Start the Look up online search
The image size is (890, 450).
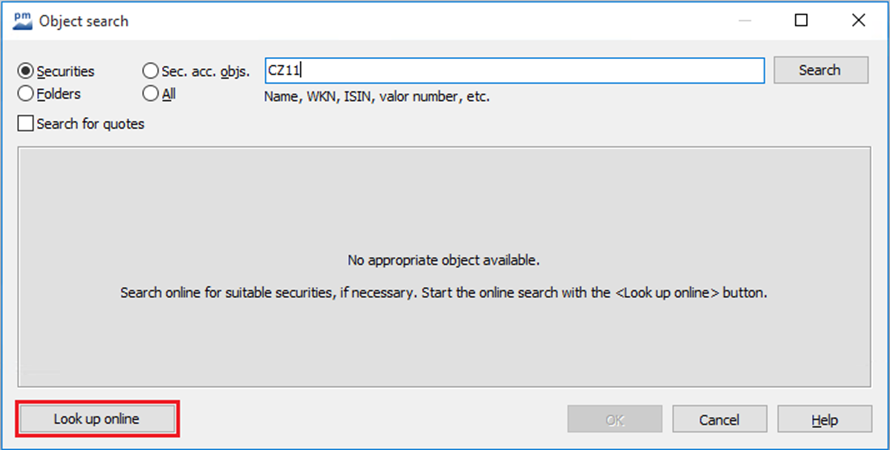96,419
